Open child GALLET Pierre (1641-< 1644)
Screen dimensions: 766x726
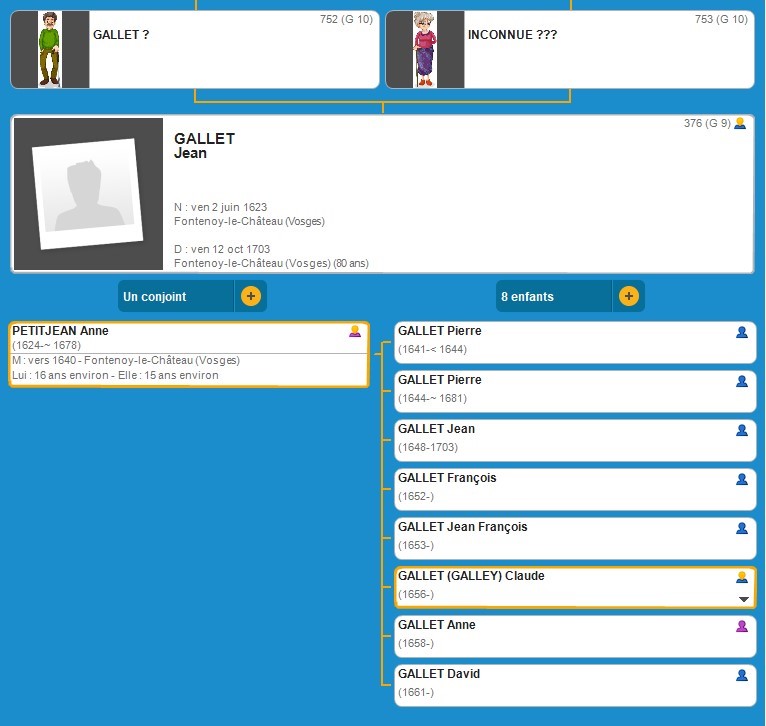(440, 331)
